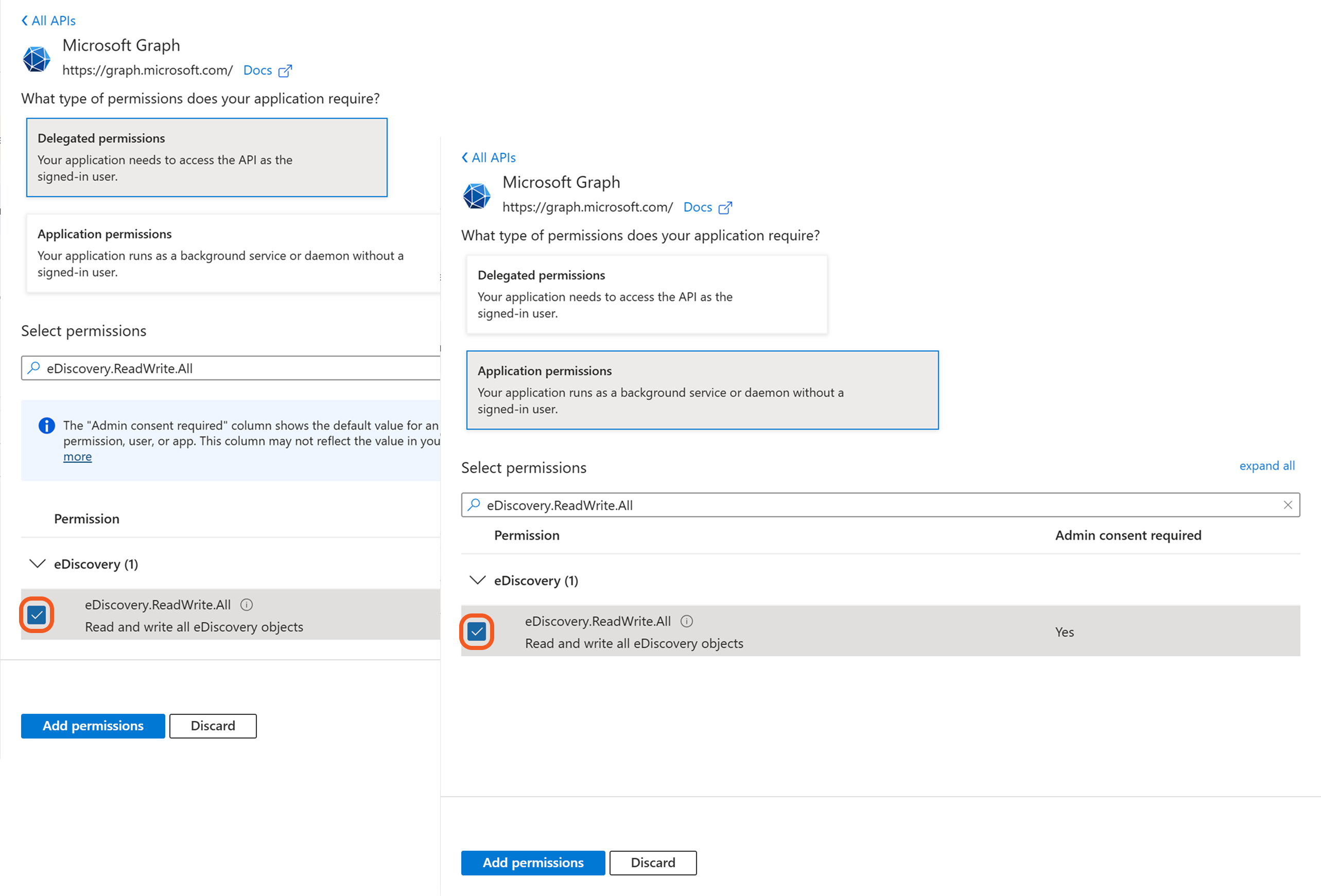Uncheck eDiscovery.ReadWrite.All in right panel
The height and width of the screenshot is (896, 1321).
pos(477,631)
